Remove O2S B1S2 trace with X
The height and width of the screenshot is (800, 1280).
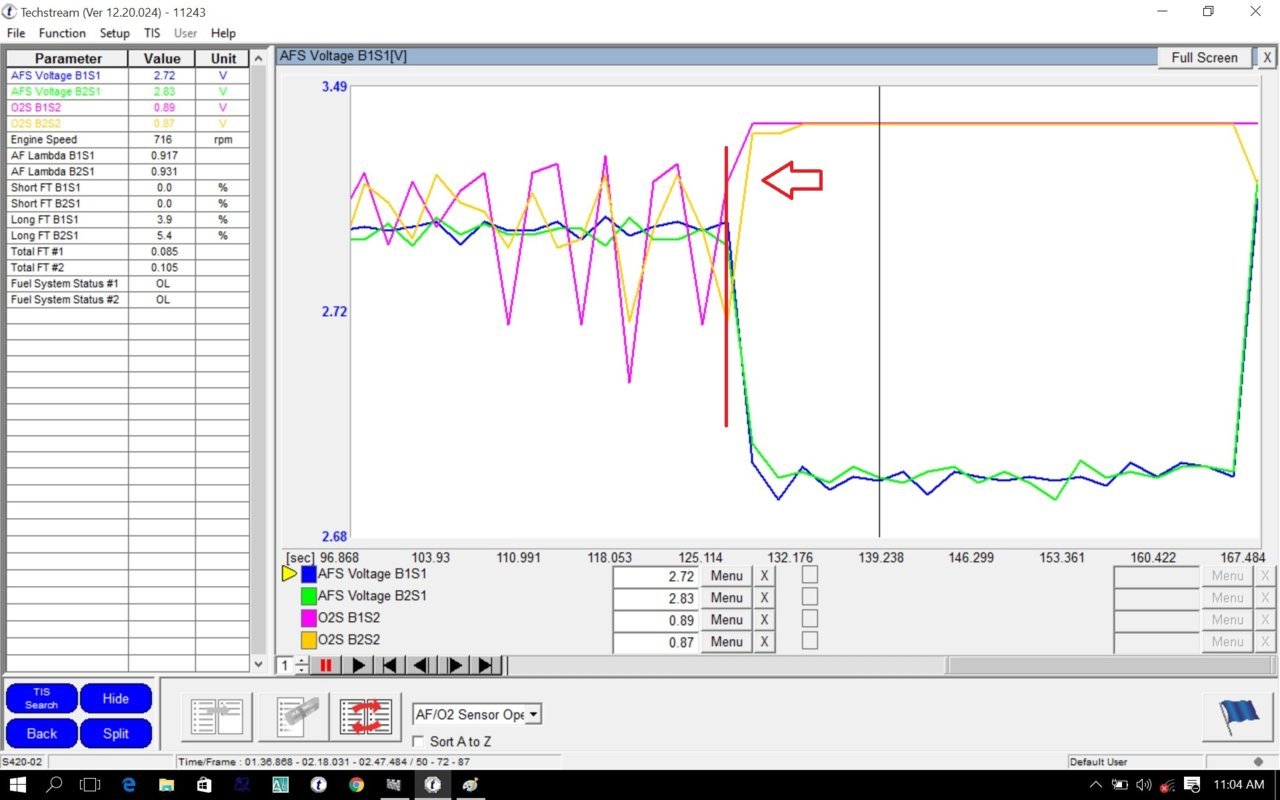pos(764,620)
